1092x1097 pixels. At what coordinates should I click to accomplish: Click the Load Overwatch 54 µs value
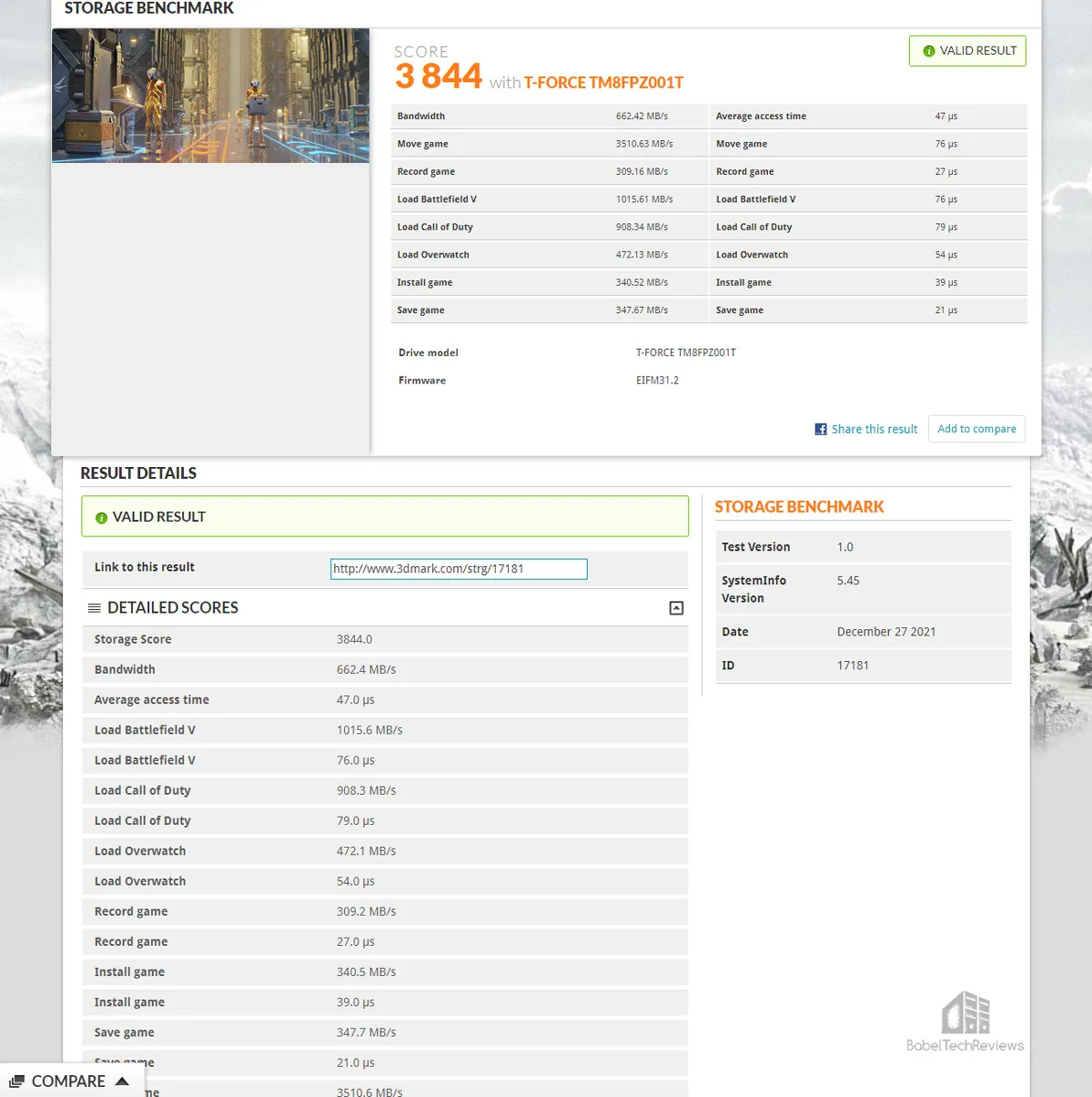point(946,255)
